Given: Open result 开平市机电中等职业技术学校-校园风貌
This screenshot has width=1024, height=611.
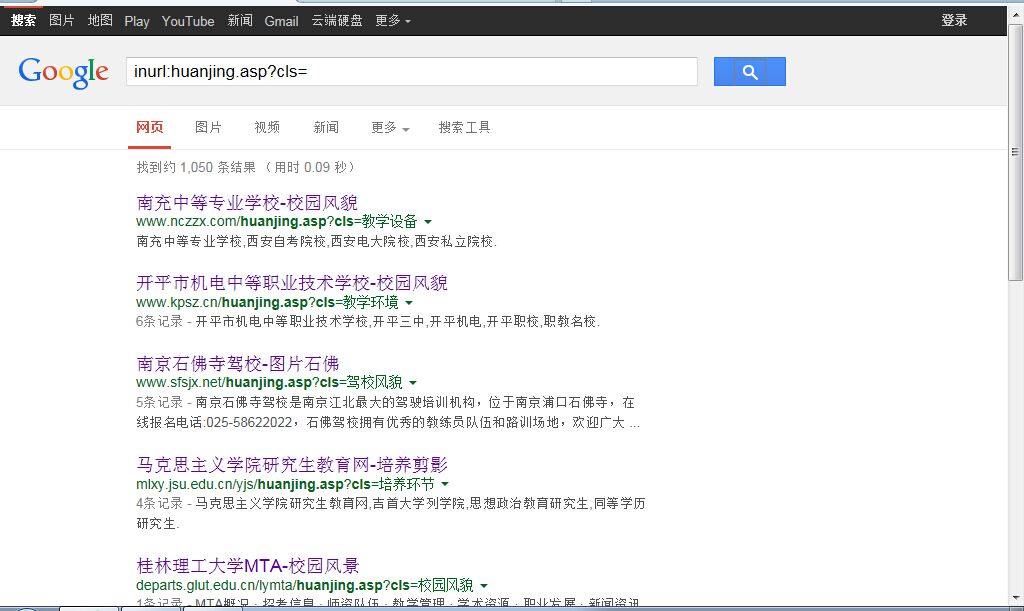Looking at the screenshot, I should click(292, 283).
